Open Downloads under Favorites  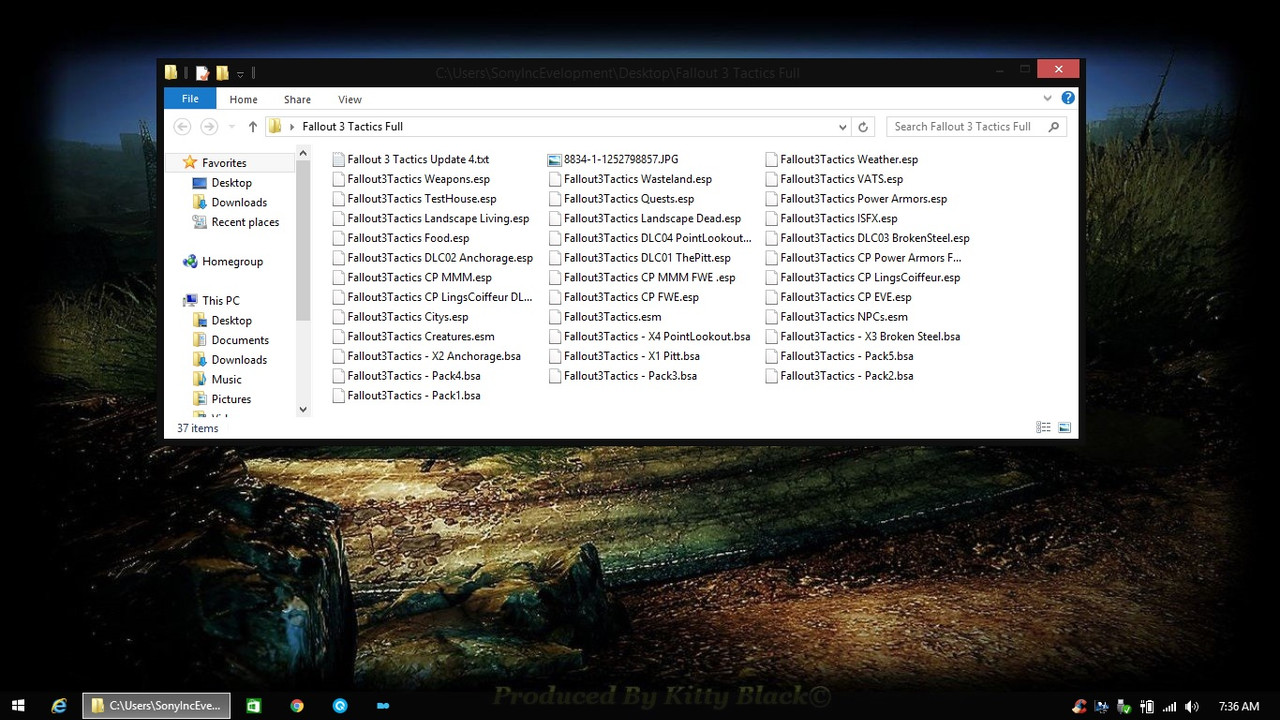click(x=239, y=202)
